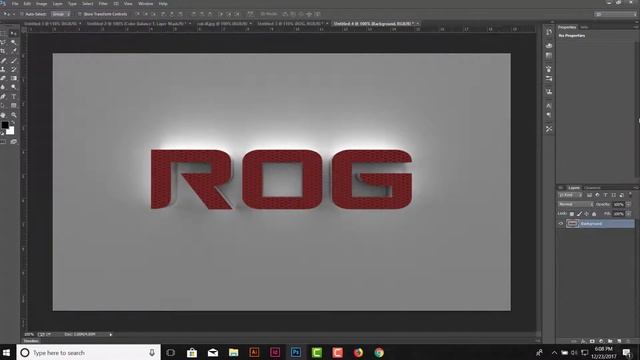Open the workspace switcher dropdown
This screenshot has height=360, width=640.
pos(616,14)
